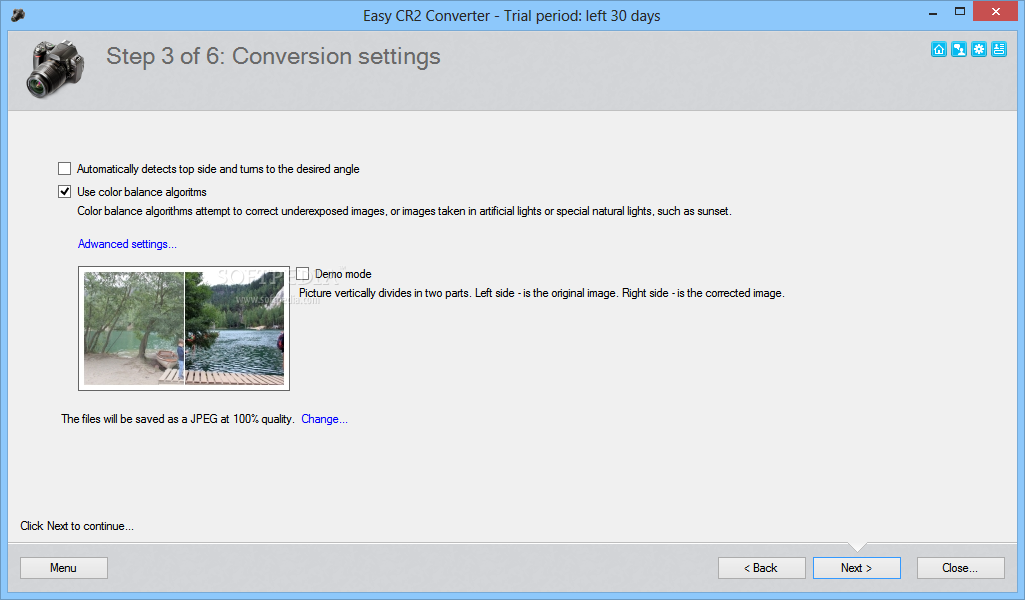Click the feedback speech-bubble person icon
This screenshot has width=1025, height=600.
pos(959,49)
